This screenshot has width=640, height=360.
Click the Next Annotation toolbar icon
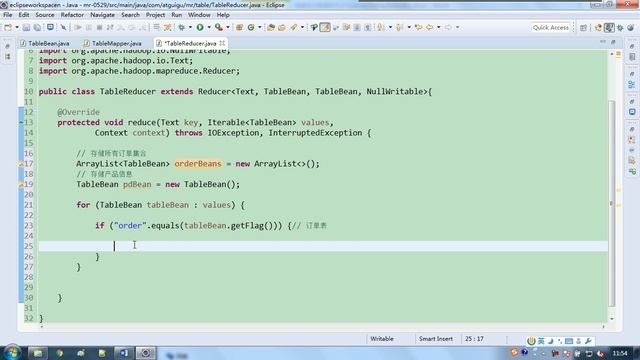tap(380, 27)
